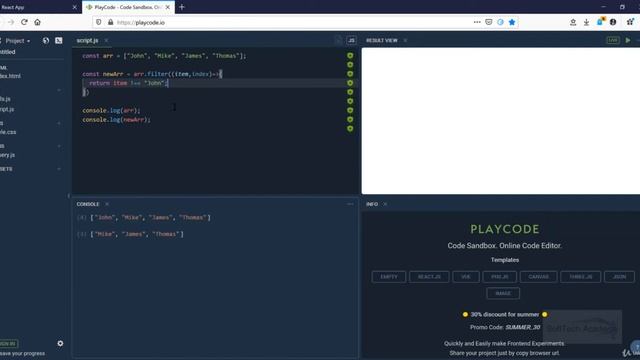Choose the REACT.JS template
Image resolution: width=640 pixels, height=360 pixels.
[x=429, y=277]
